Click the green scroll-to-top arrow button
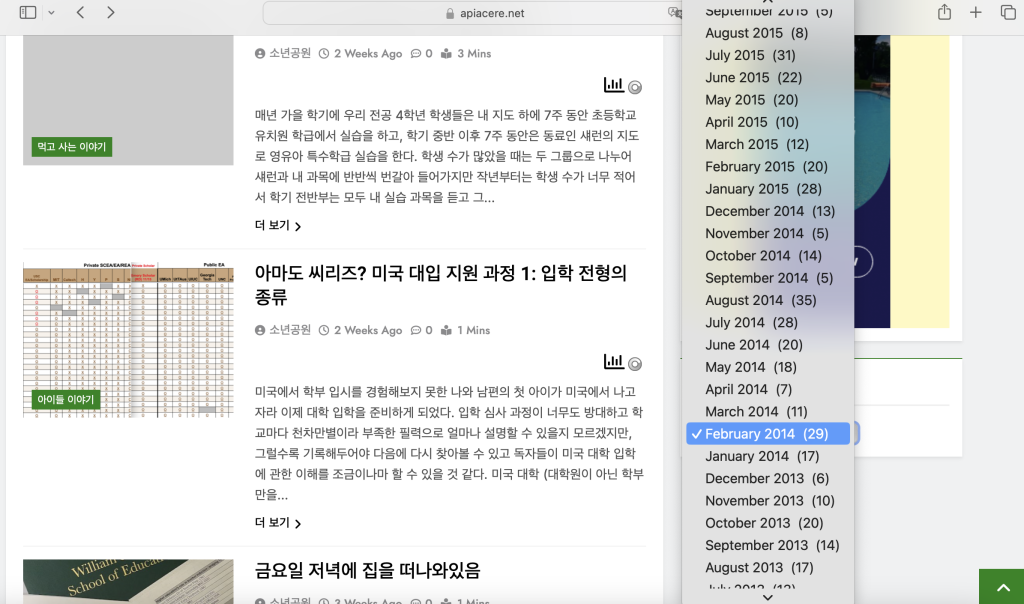Screen dimensions: 1024x604 tap(1000, 586)
